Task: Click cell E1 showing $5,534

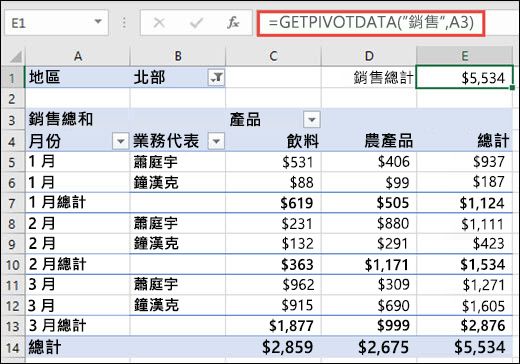Action: pyautogui.click(x=464, y=77)
